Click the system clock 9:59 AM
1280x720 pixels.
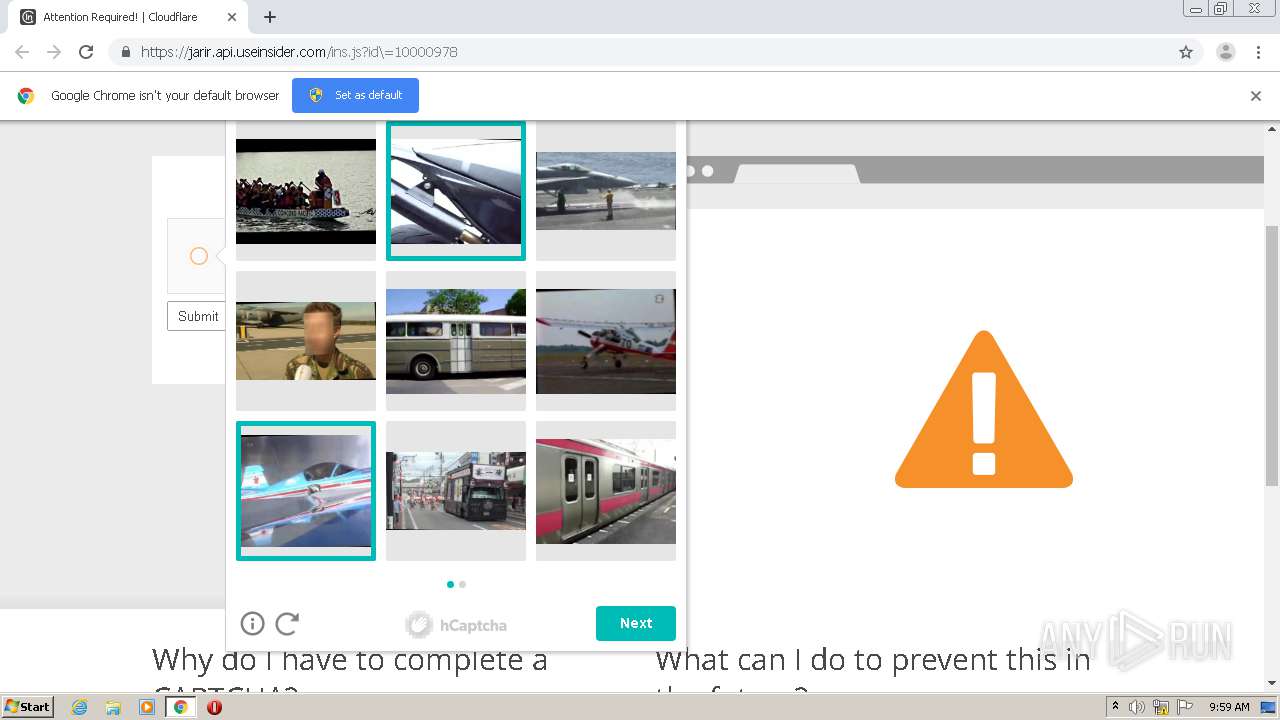(1229, 707)
